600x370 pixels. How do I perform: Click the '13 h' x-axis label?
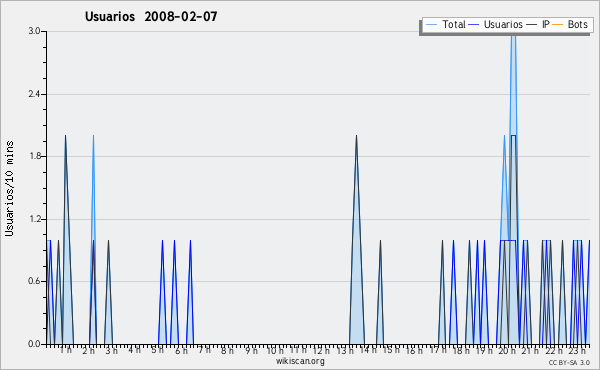point(345,350)
